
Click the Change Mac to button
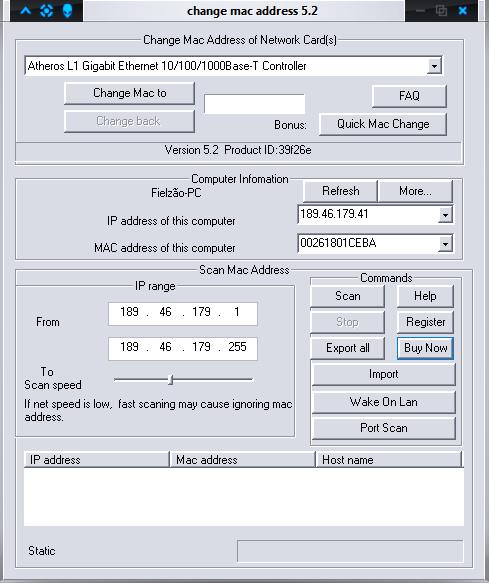[129, 93]
